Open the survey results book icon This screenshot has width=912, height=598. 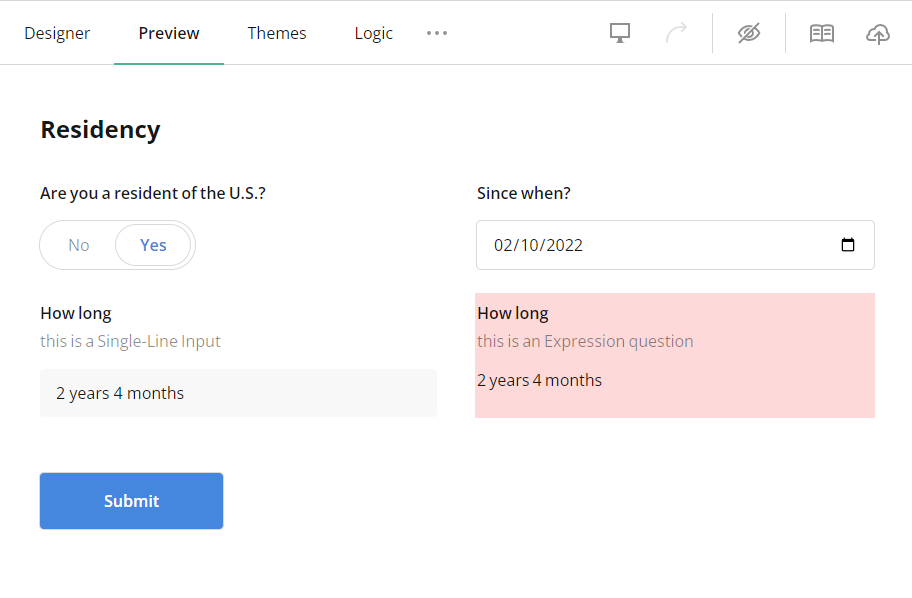pos(821,32)
